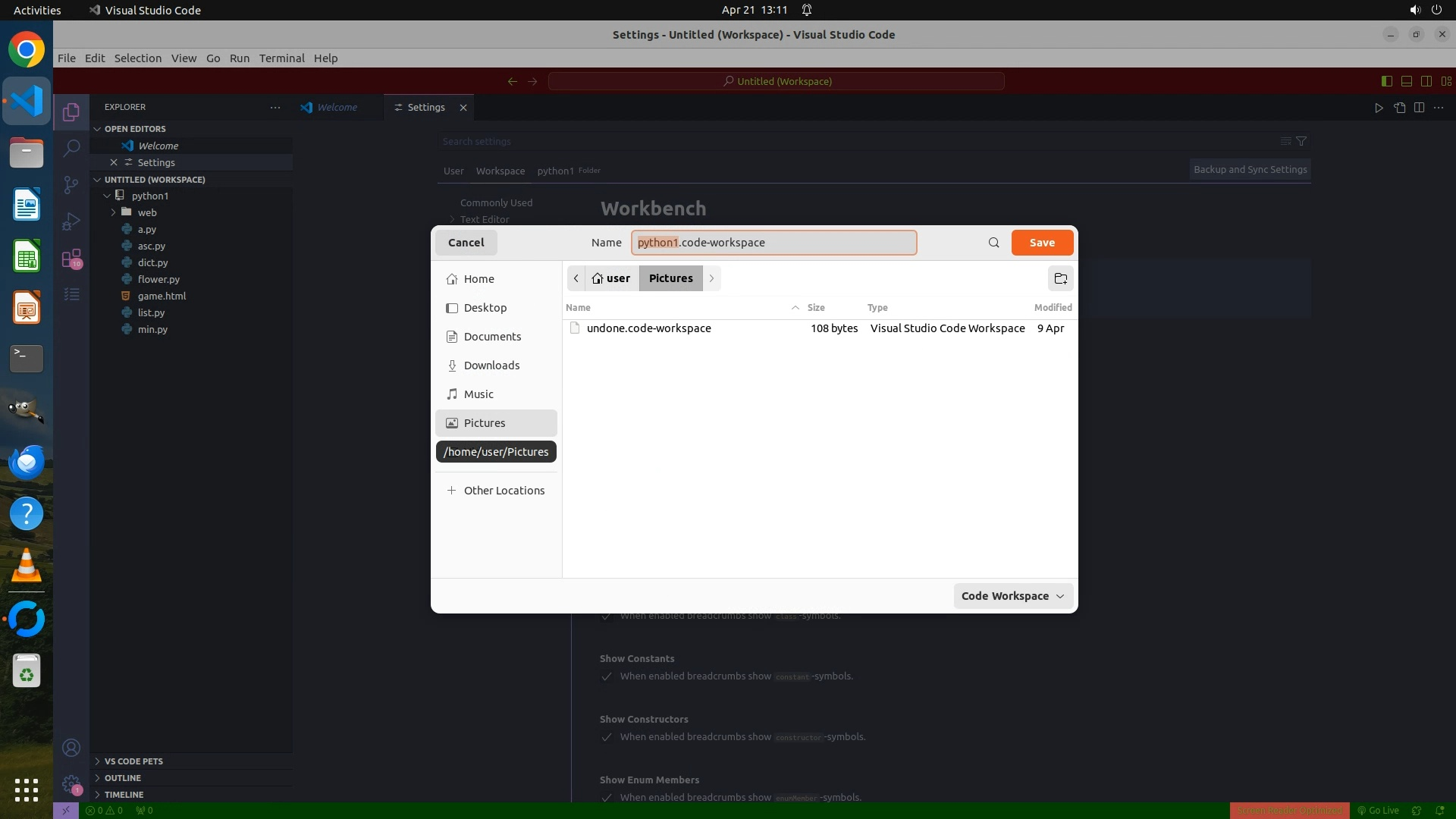Toggle the Show Enum Members checkbox

coord(607,798)
